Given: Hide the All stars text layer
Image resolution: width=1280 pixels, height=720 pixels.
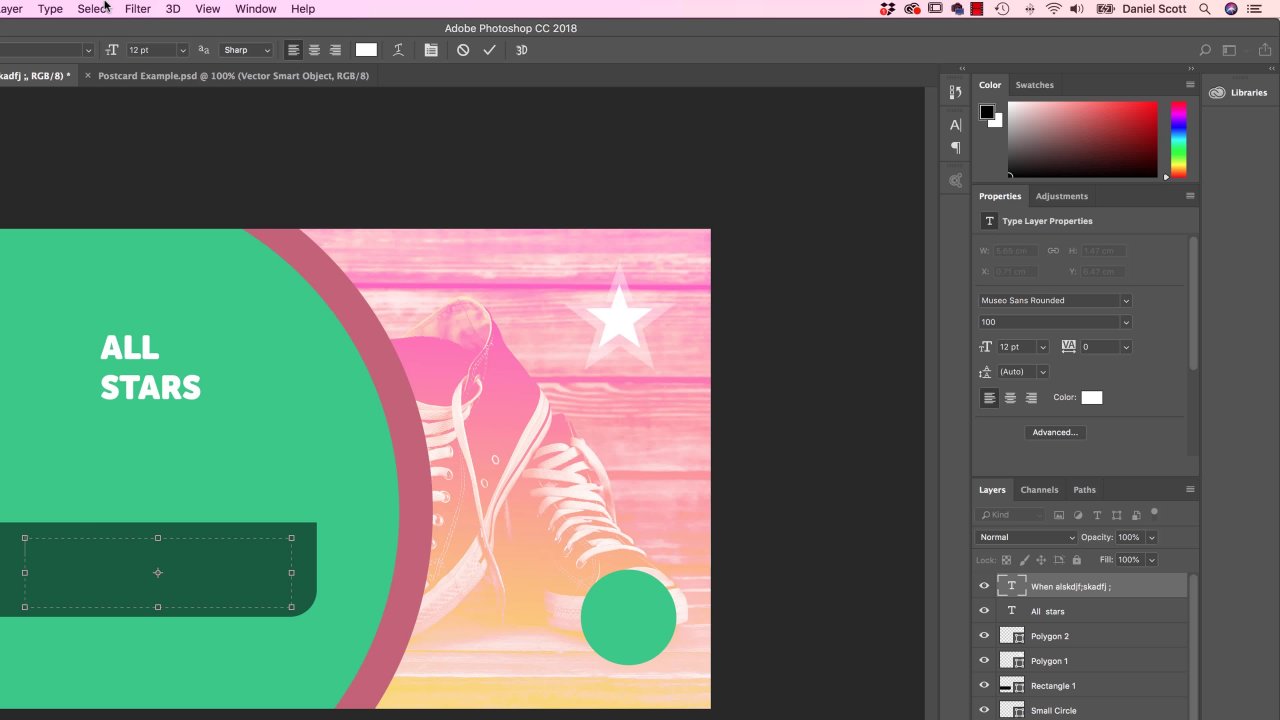Looking at the screenshot, I should click(x=984, y=611).
